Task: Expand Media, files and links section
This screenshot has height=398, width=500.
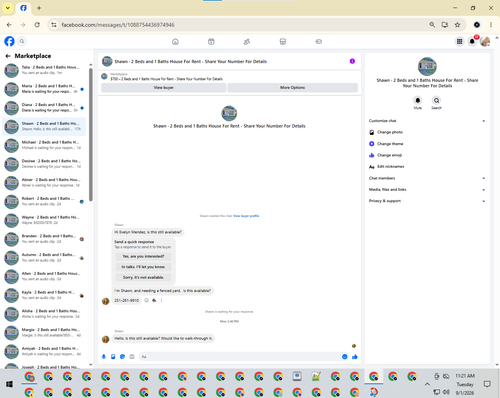Action: pyautogui.click(x=427, y=189)
